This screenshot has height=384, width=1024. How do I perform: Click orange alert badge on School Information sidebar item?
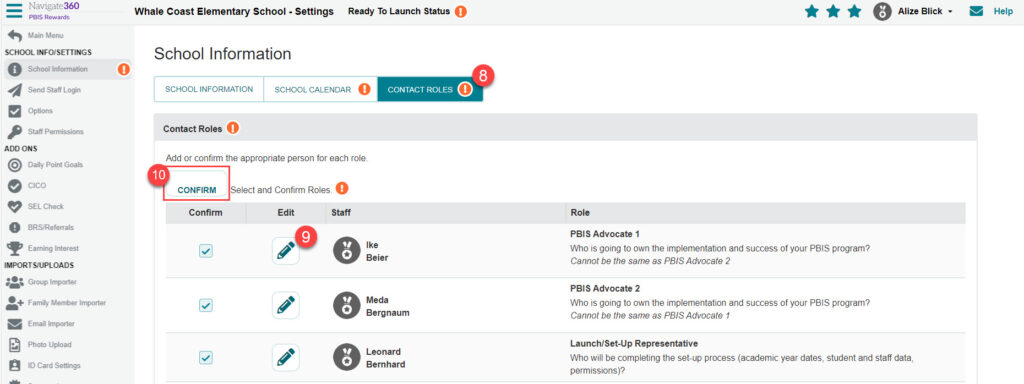click(123, 69)
